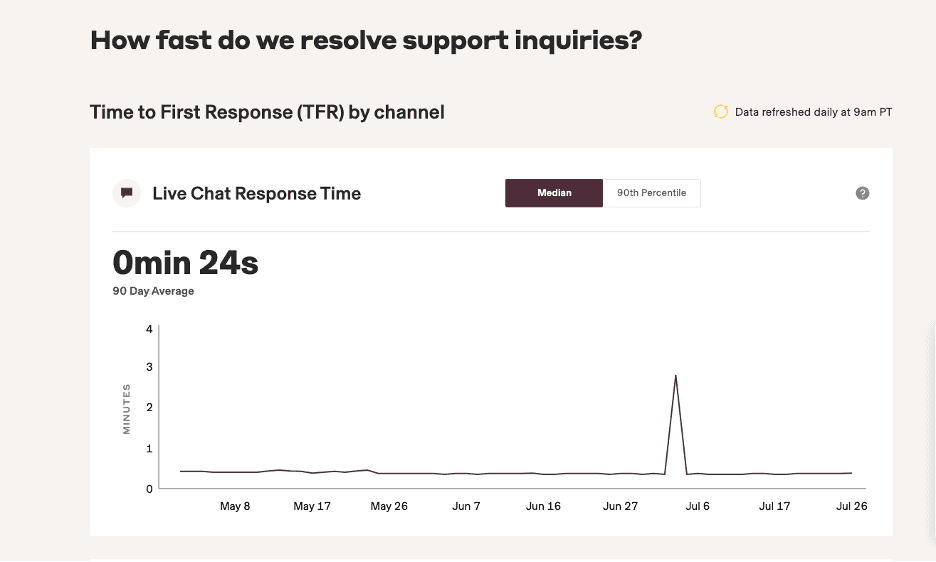The image size is (936, 562).
Task: Select the May 26 date label
Action: (389, 506)
